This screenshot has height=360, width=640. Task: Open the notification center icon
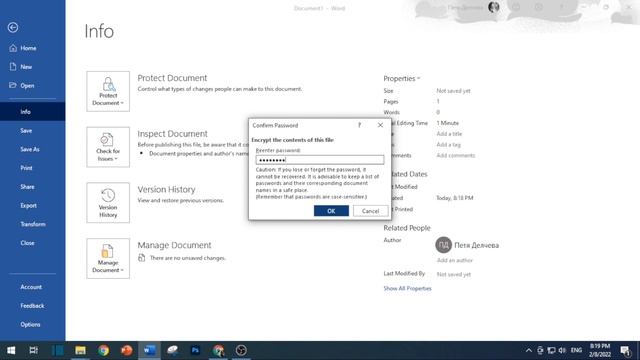(x=625, y=351)
